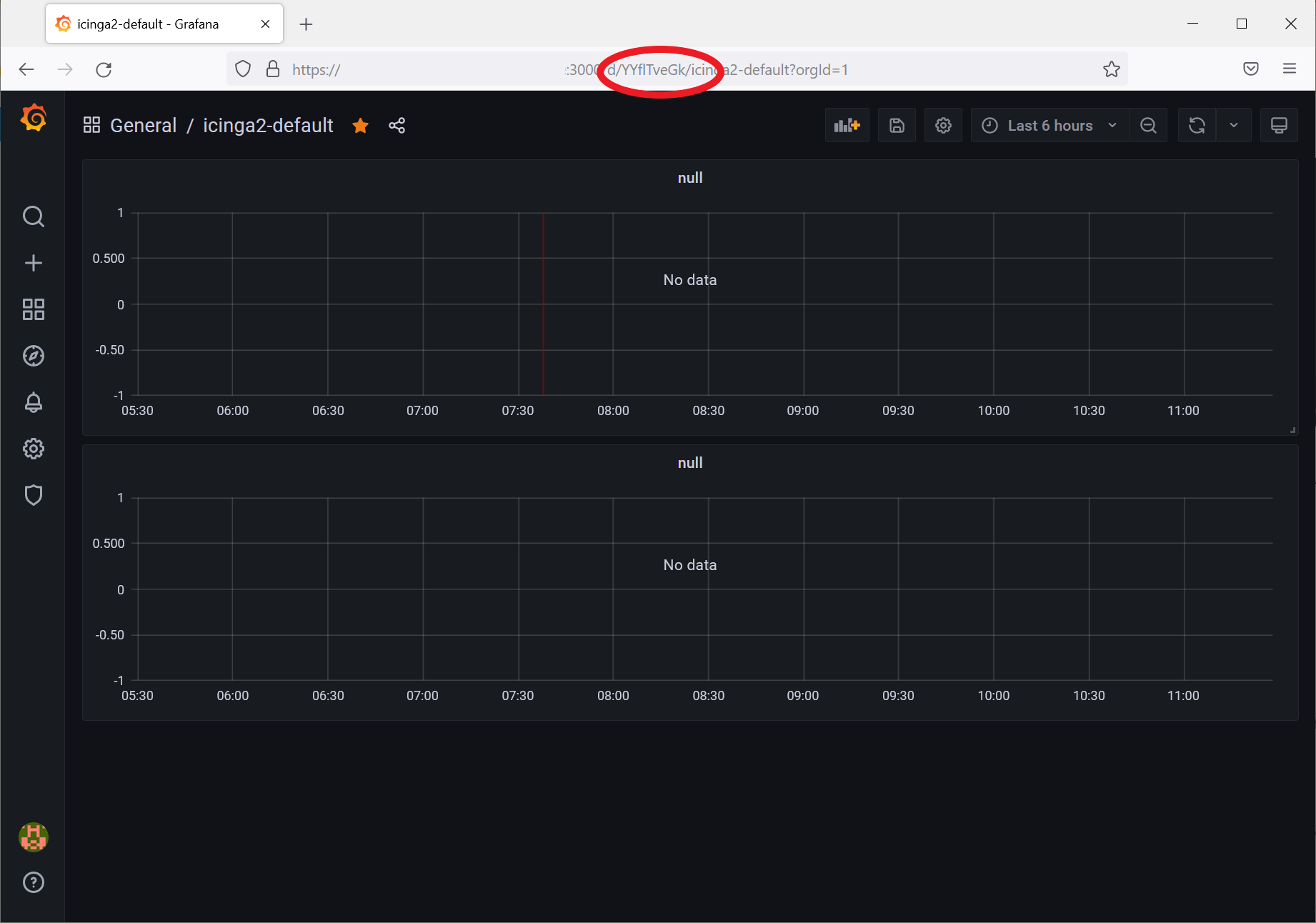This screenshot has height=923, width=1316.
Task: Go to the General dashboards folder
Action: (143, 125)
